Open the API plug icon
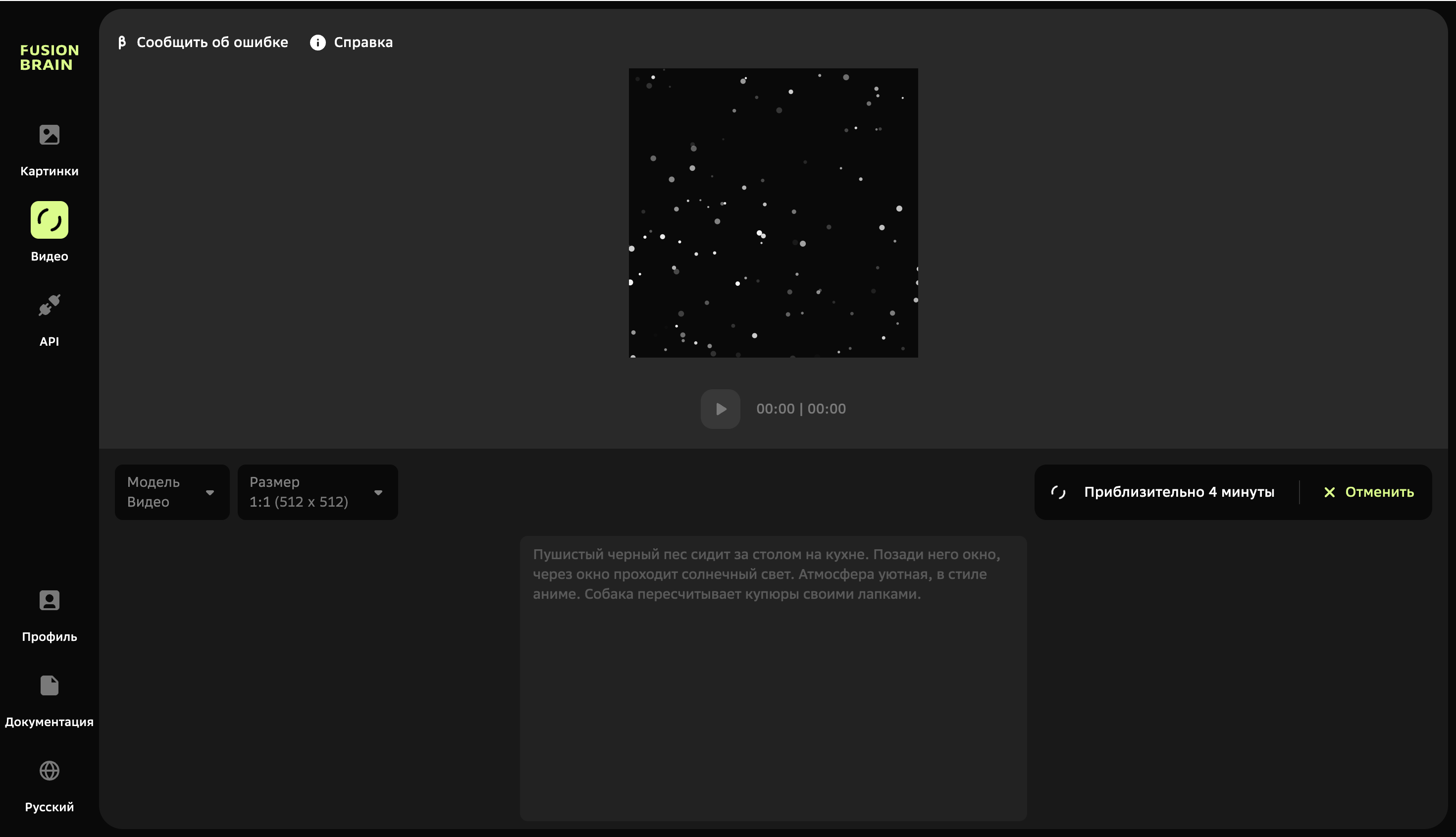This screenshot has height=837, width=1456. click(x=50, y=305)
